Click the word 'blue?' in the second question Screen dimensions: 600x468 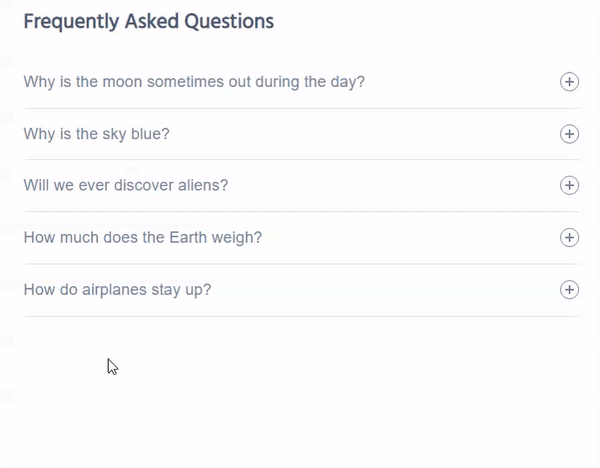(150, 134)
